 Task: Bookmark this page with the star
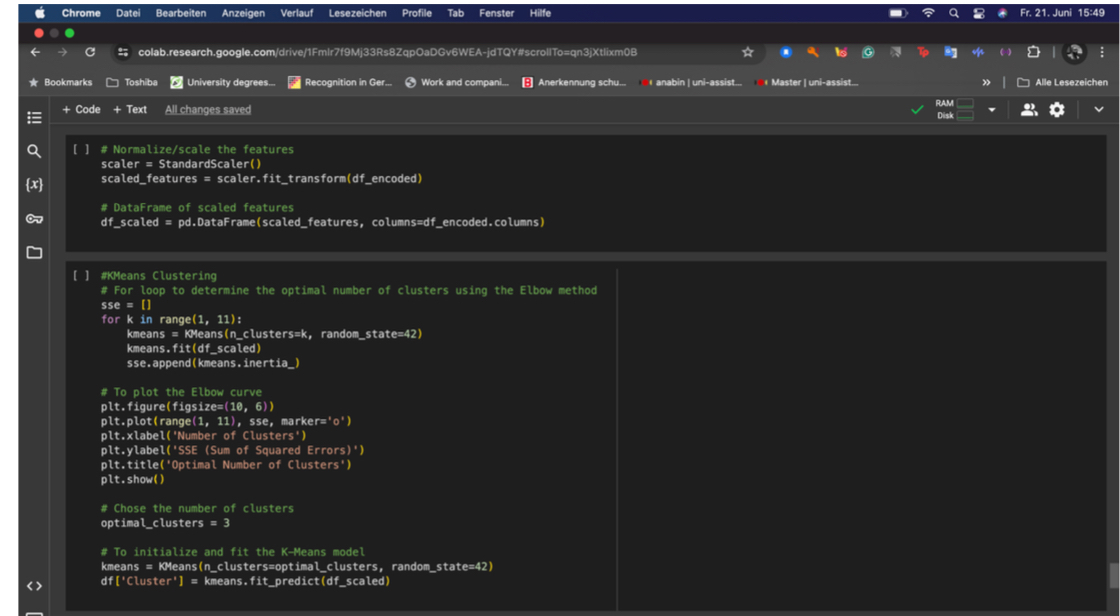coord(747,52)
